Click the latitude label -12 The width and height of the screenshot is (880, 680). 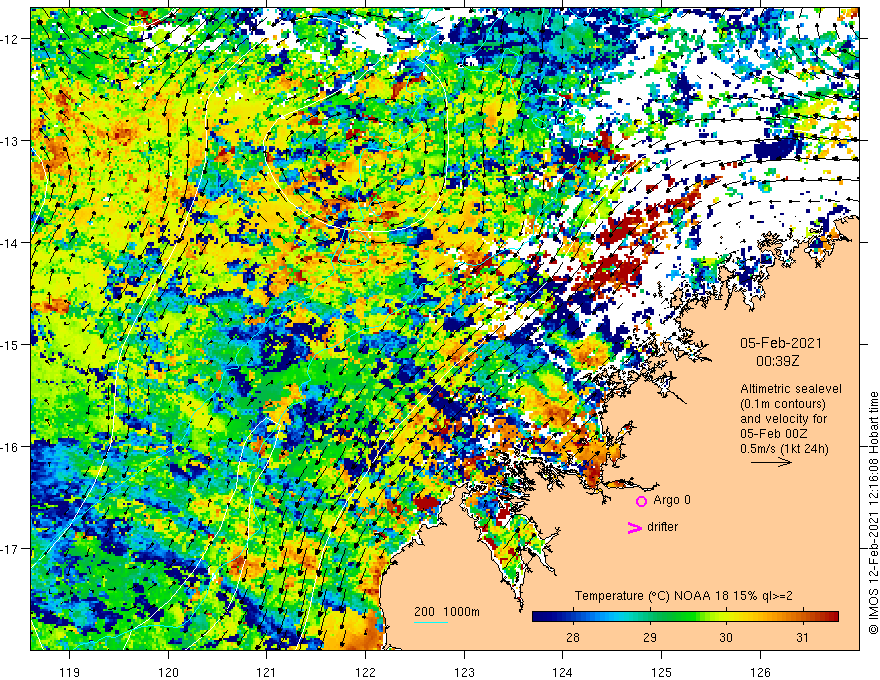coord(11,39)
